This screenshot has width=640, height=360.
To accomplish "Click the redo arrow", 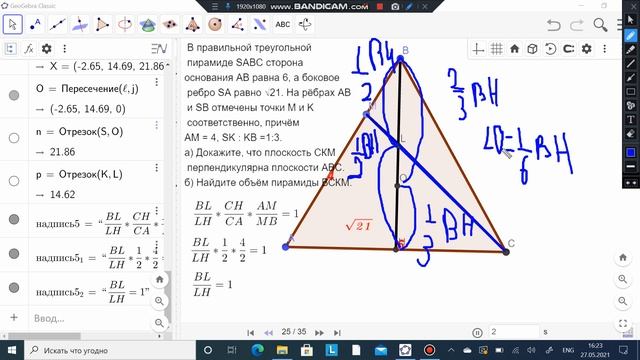I will 576,25.
